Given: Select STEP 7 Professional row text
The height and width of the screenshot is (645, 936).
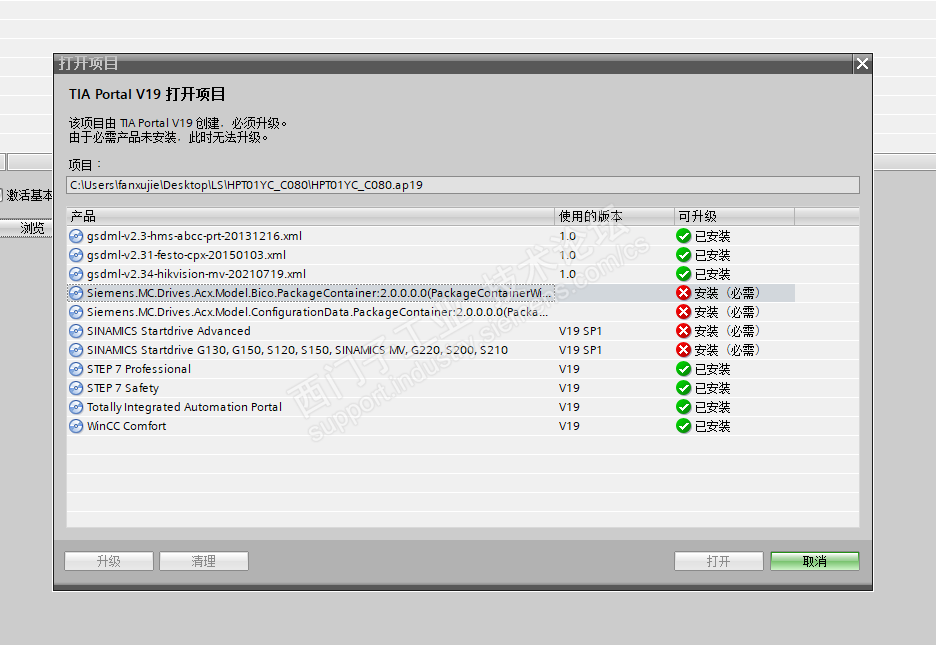Looking at the screenshot, I should (139, 369).
